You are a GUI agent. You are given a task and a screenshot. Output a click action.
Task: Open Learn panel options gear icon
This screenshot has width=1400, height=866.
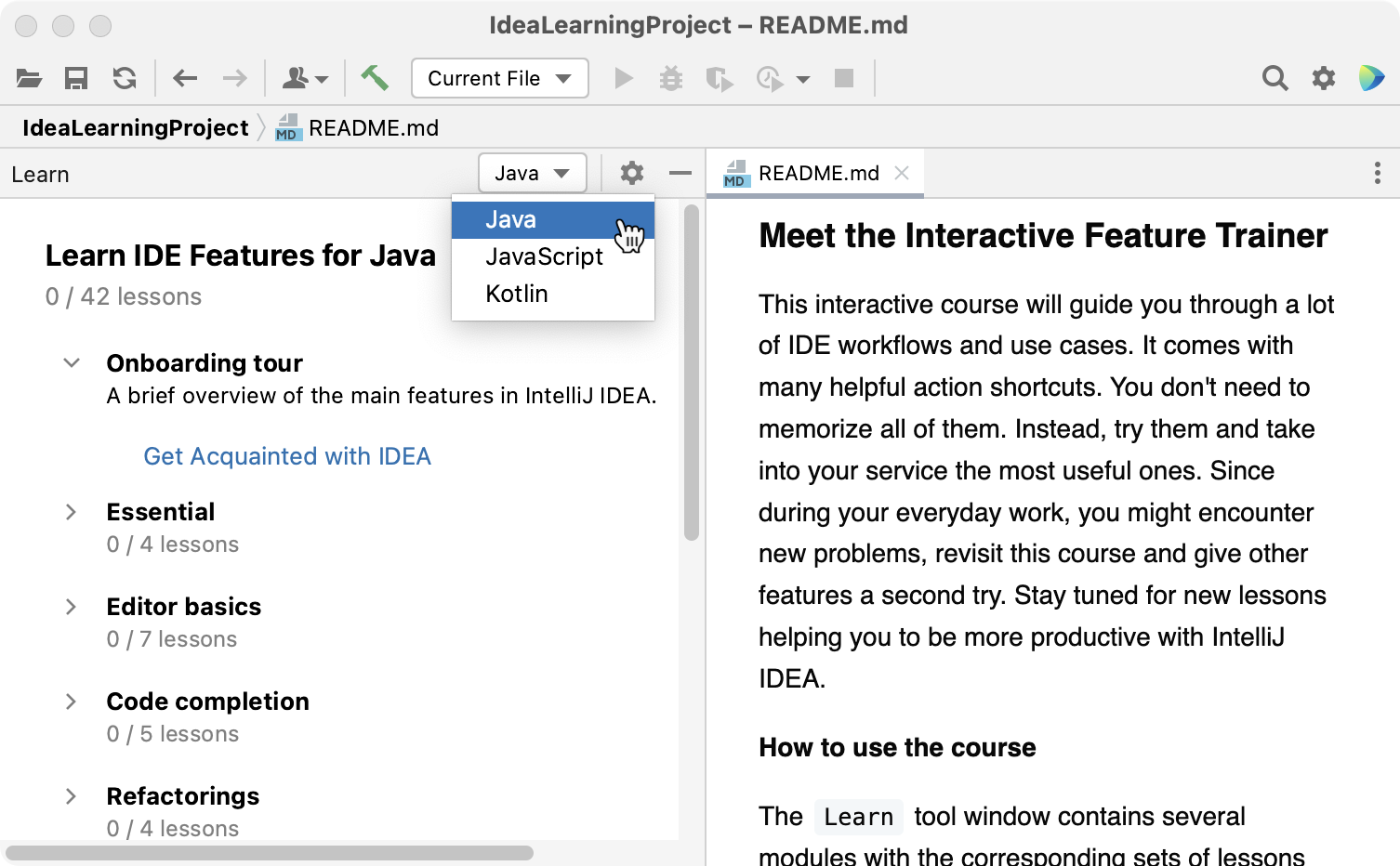pos(632,173)
